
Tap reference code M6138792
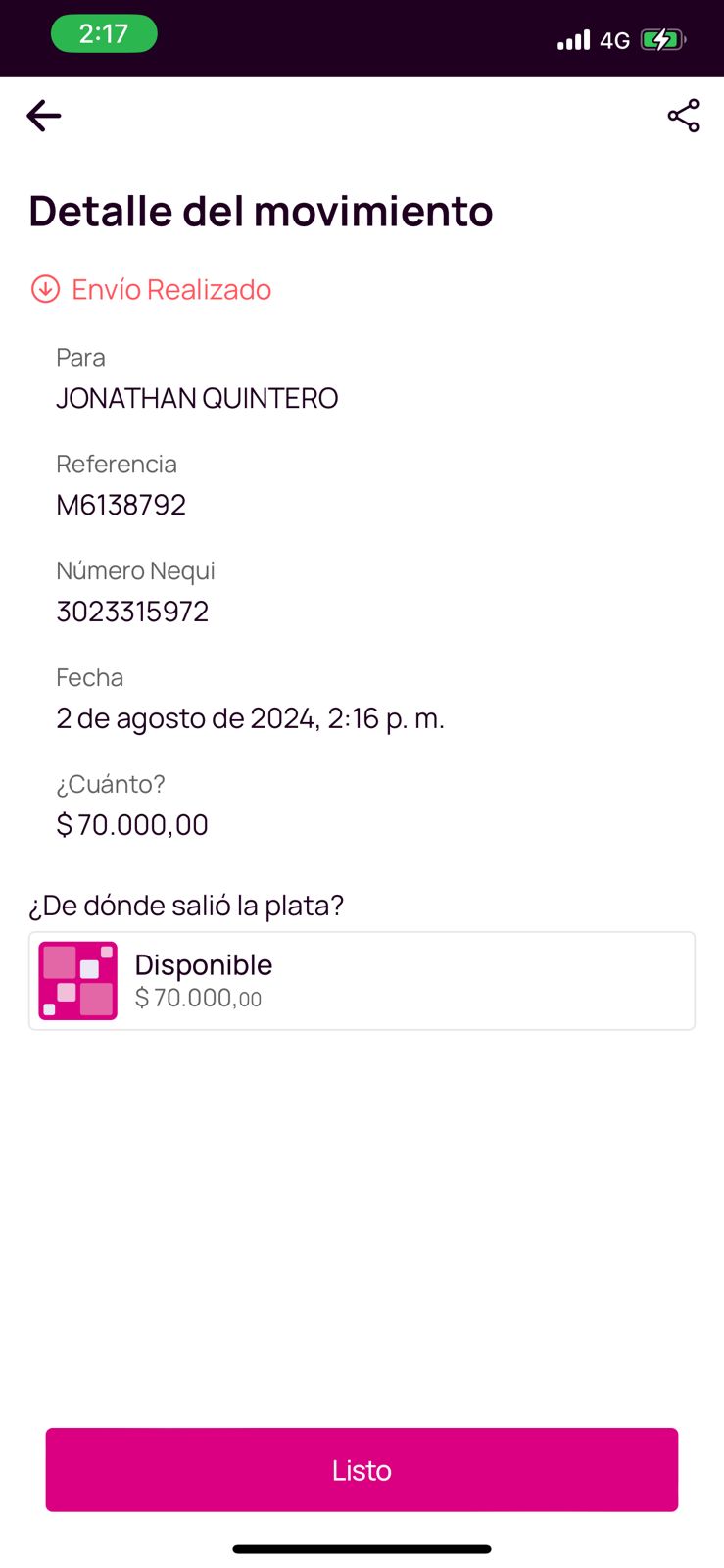(121, 505)
